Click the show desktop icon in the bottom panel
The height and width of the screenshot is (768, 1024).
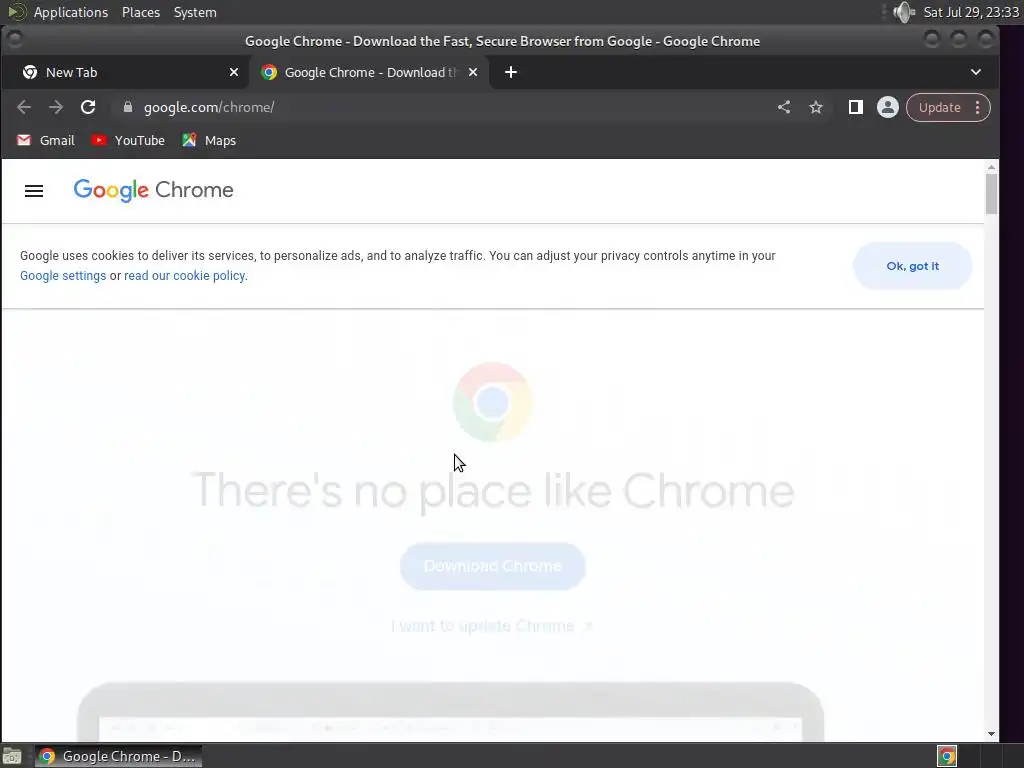pos(12,756)
